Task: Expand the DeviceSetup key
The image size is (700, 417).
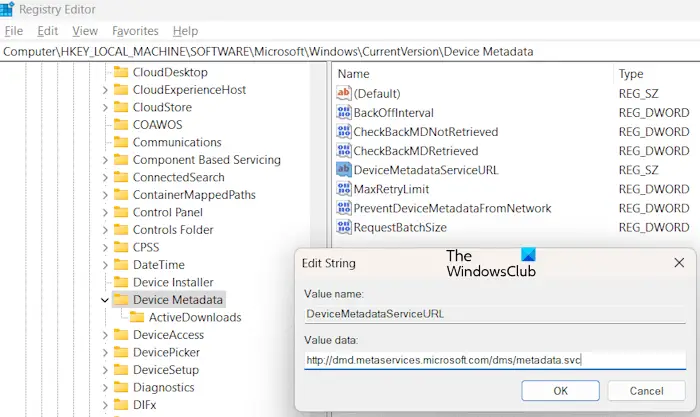Action: [105, 370]
